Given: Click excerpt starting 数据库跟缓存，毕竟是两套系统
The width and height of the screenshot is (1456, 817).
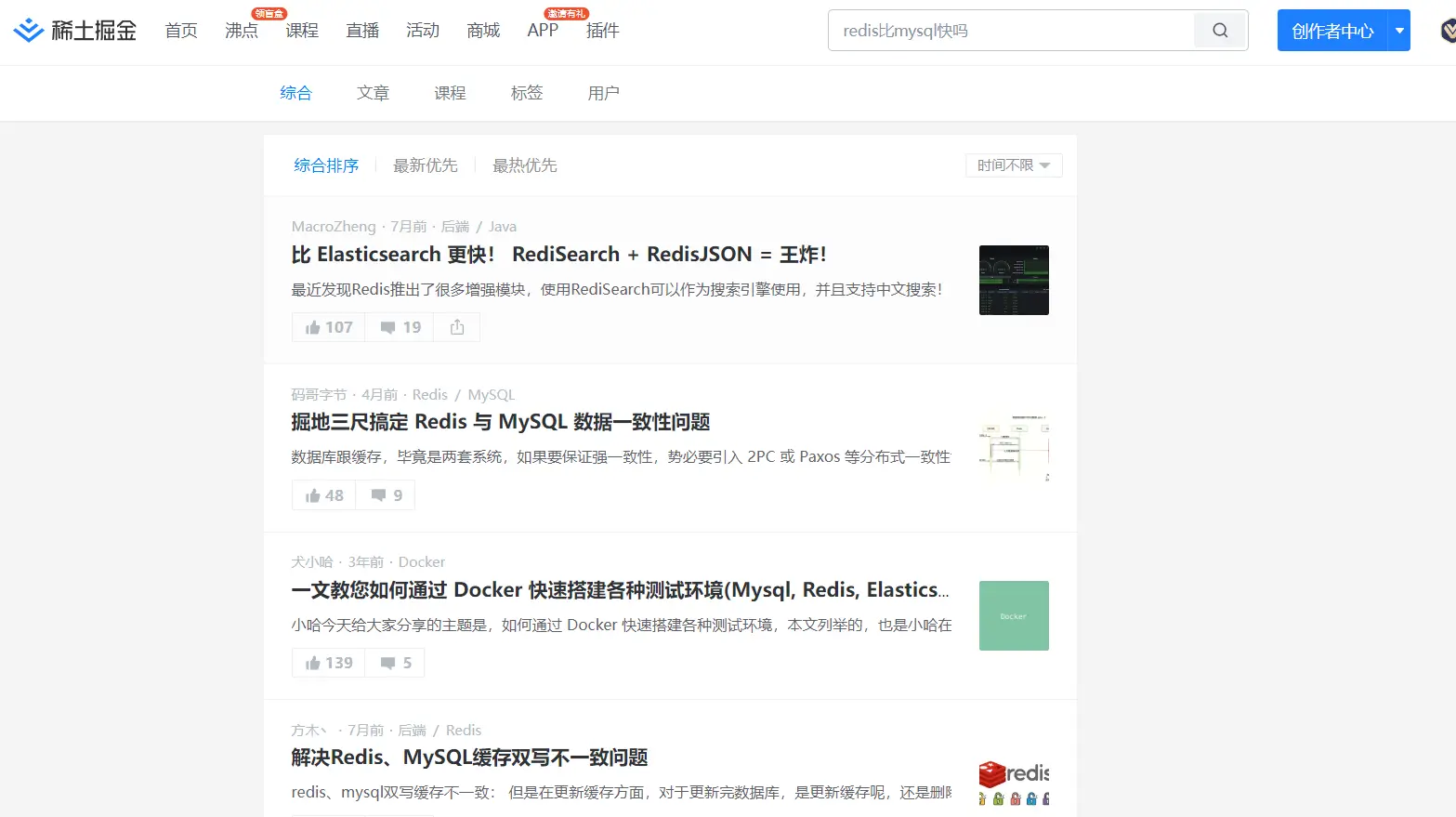Looking at the screenshot, I should point(621,457).
